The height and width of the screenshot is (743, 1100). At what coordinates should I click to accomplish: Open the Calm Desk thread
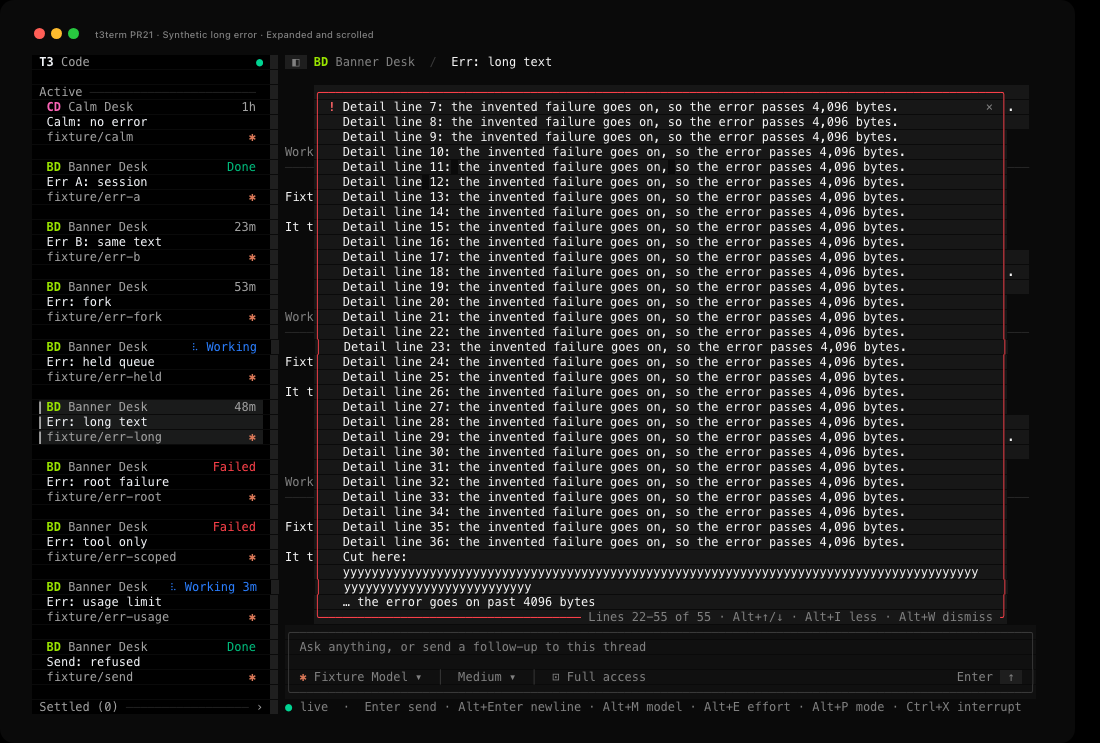tap(150, 121)
